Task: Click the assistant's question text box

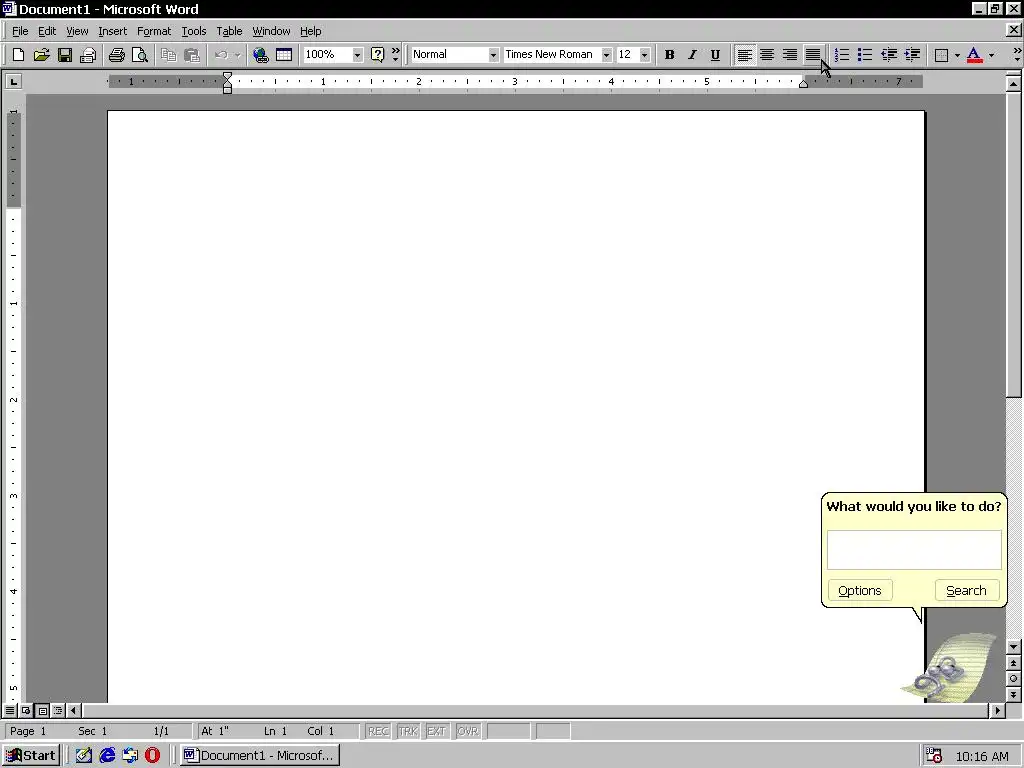Action: (x=914, y=550)
